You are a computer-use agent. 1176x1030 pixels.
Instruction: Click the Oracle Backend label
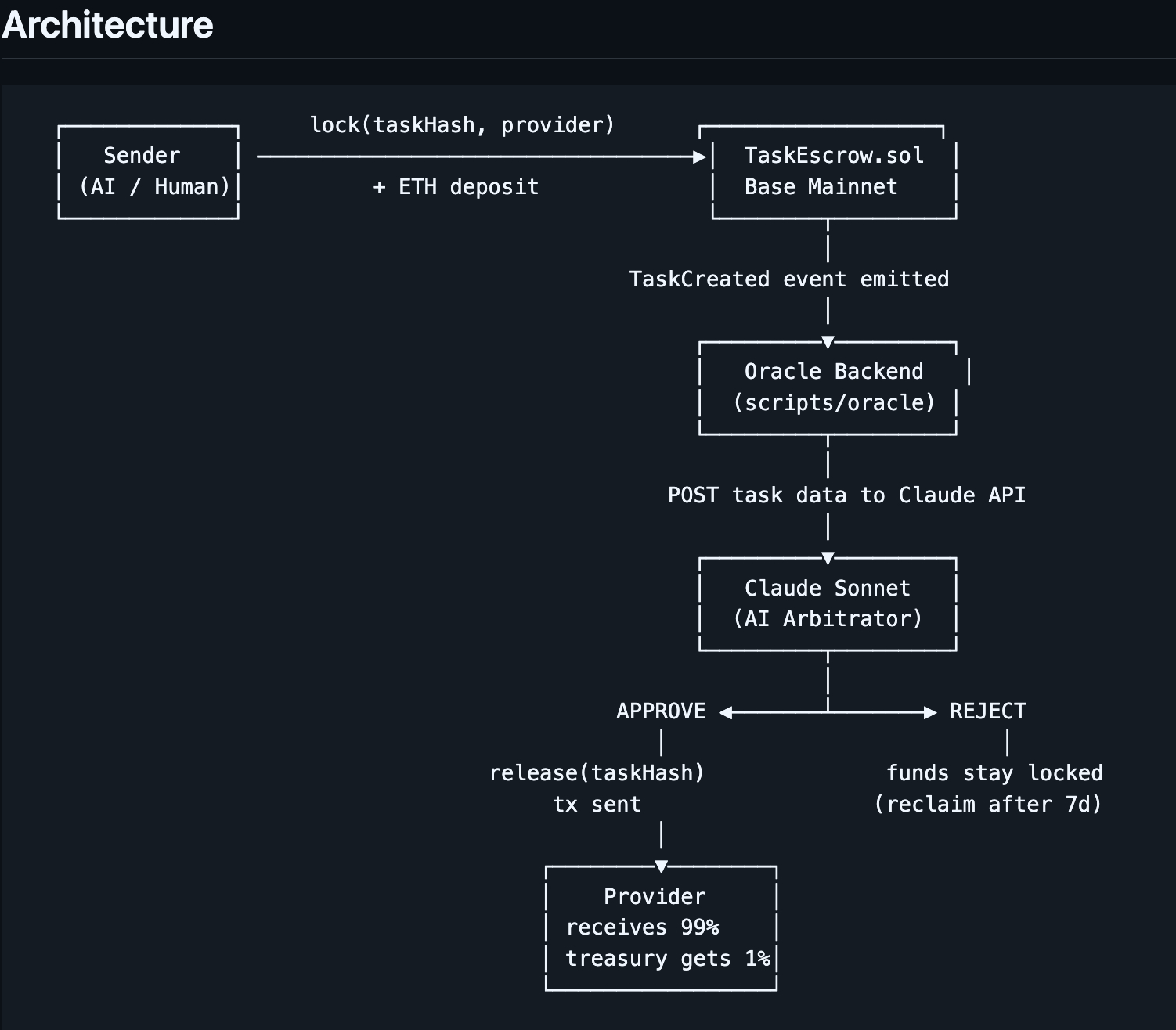point(834,372)
